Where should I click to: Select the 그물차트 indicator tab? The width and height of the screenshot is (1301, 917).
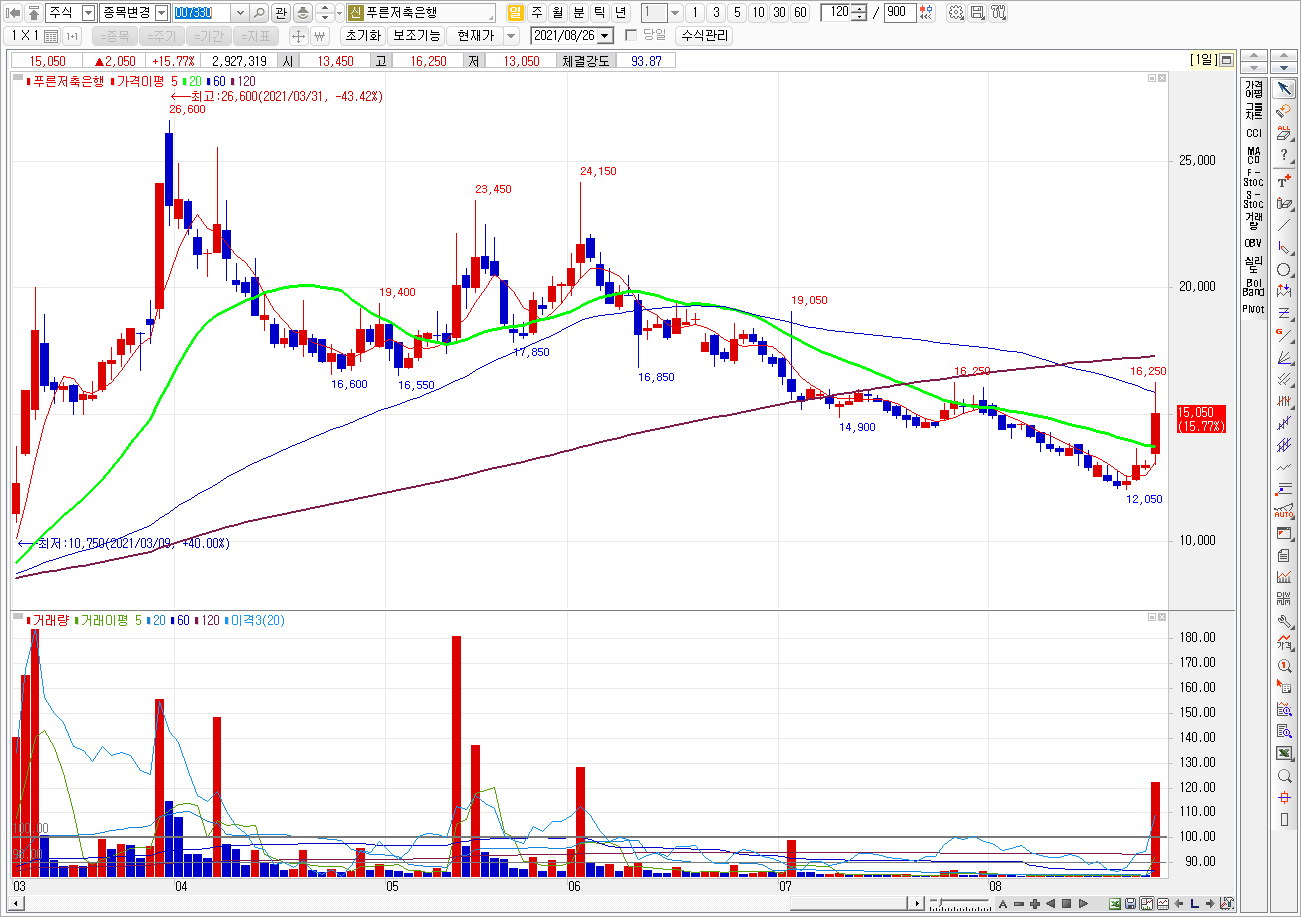click(1253, 110)
